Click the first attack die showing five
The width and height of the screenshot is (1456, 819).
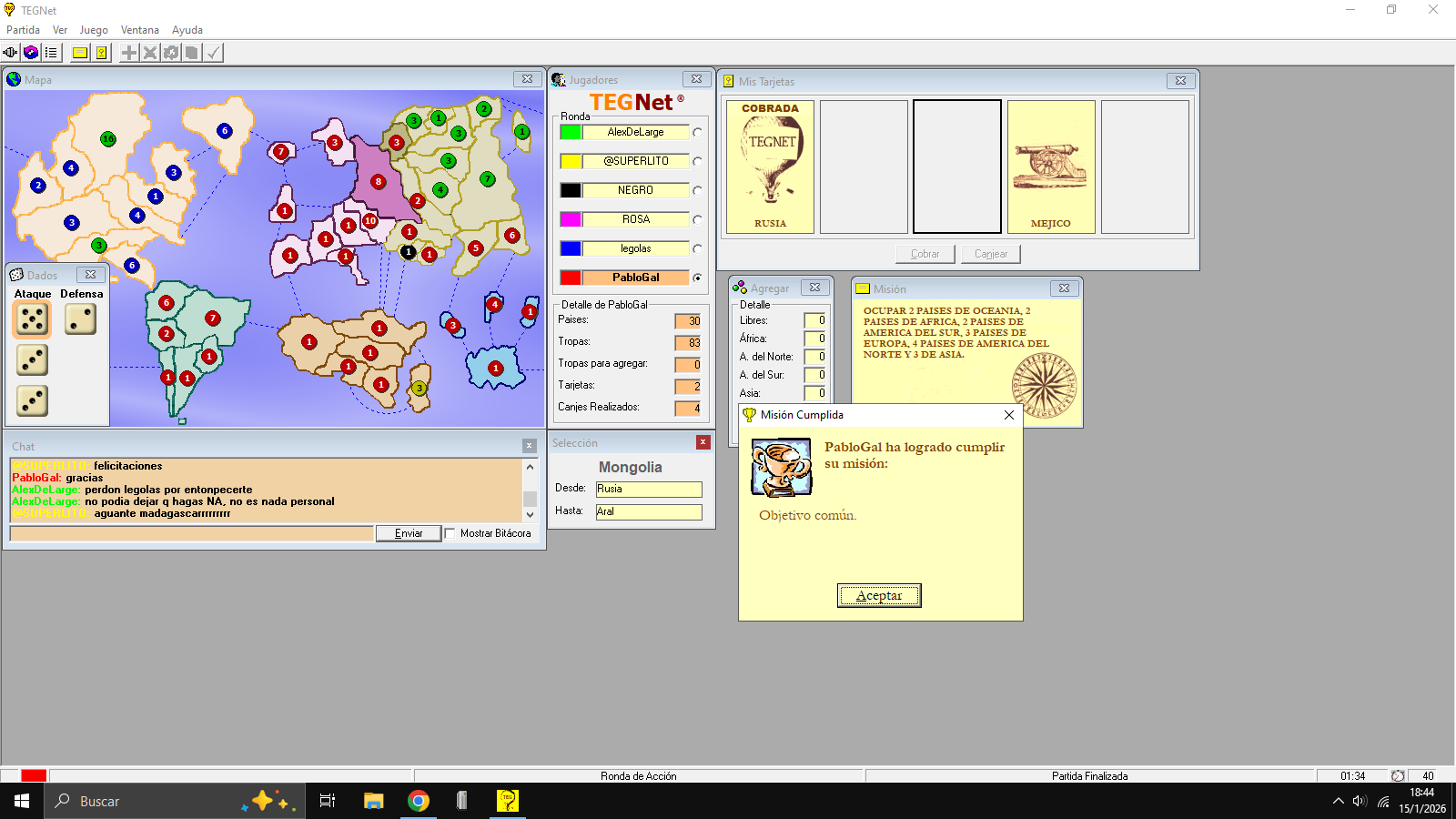coord(32,319)
